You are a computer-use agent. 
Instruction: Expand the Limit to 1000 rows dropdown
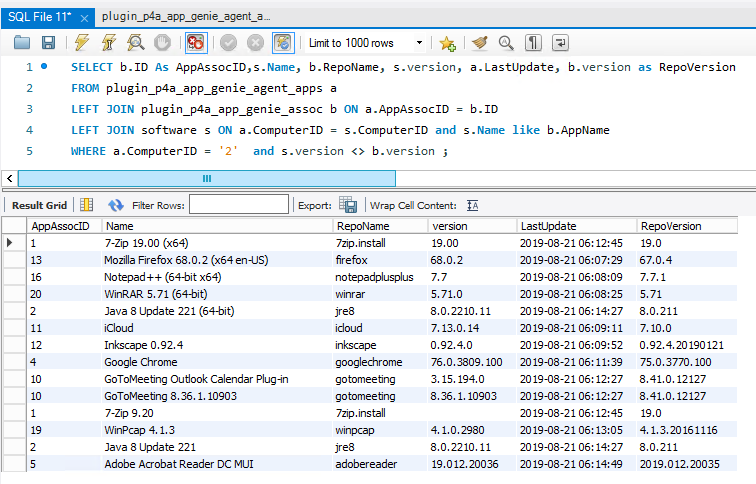(419, 43)
